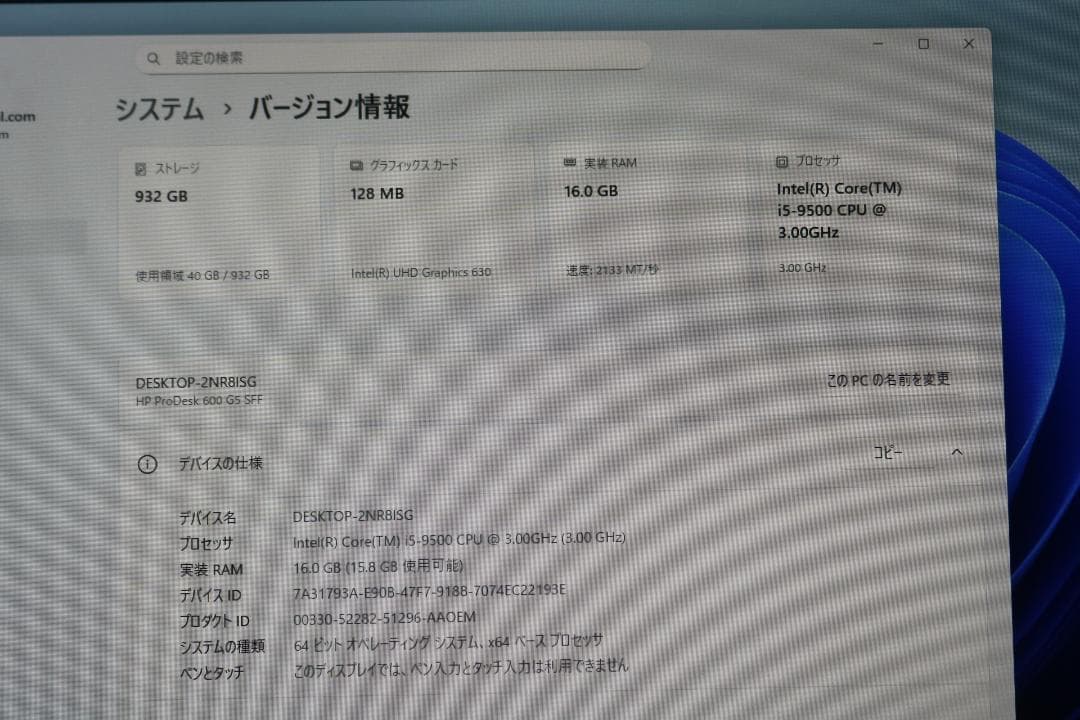Image resolution: width=1080 pixels, height=720 pixels.
Task: Click the デバイス ID value text
Action: tap(428, 590)
